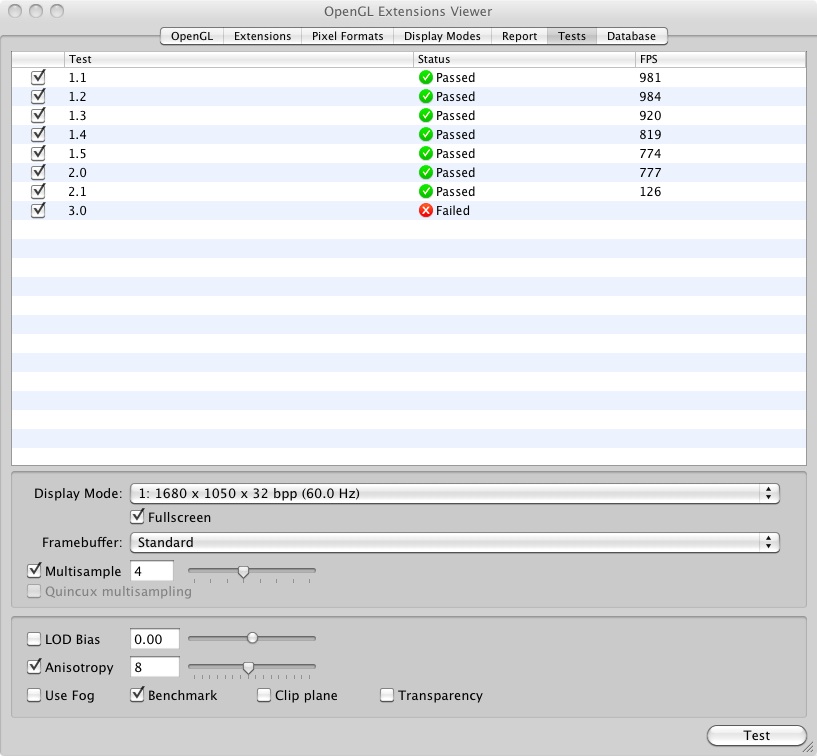Select the Tests tab
The width and height of the screenshot is (817, 756).
click(572, 36)
